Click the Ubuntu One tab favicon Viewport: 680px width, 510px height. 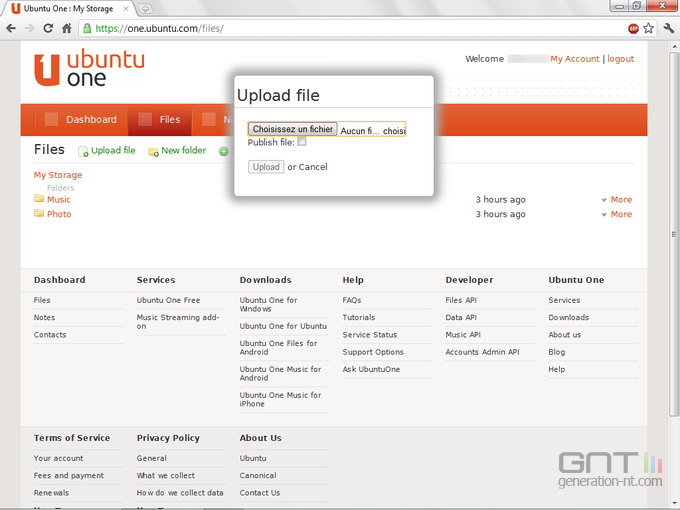[x=16, y=8]
